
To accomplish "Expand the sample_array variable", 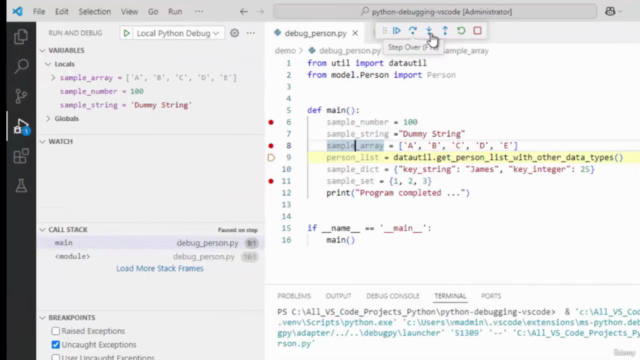I will coord(53,78).
